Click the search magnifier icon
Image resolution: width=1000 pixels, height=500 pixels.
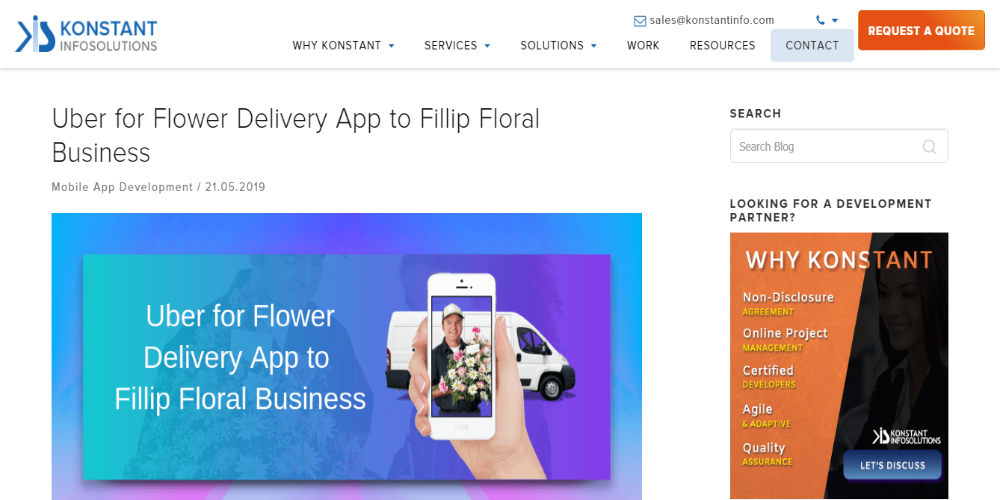tap(929, 147)
